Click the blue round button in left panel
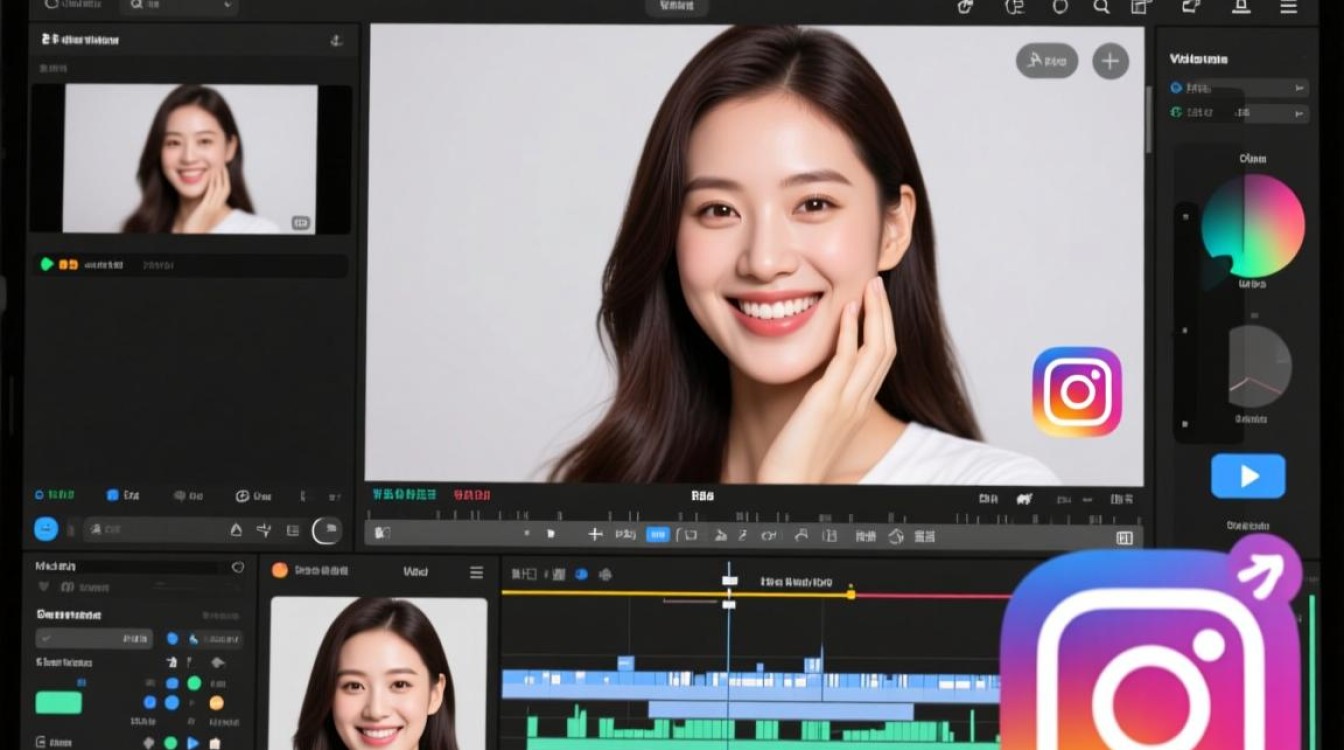Viewport: 1344px width, 750px height. 46,530
